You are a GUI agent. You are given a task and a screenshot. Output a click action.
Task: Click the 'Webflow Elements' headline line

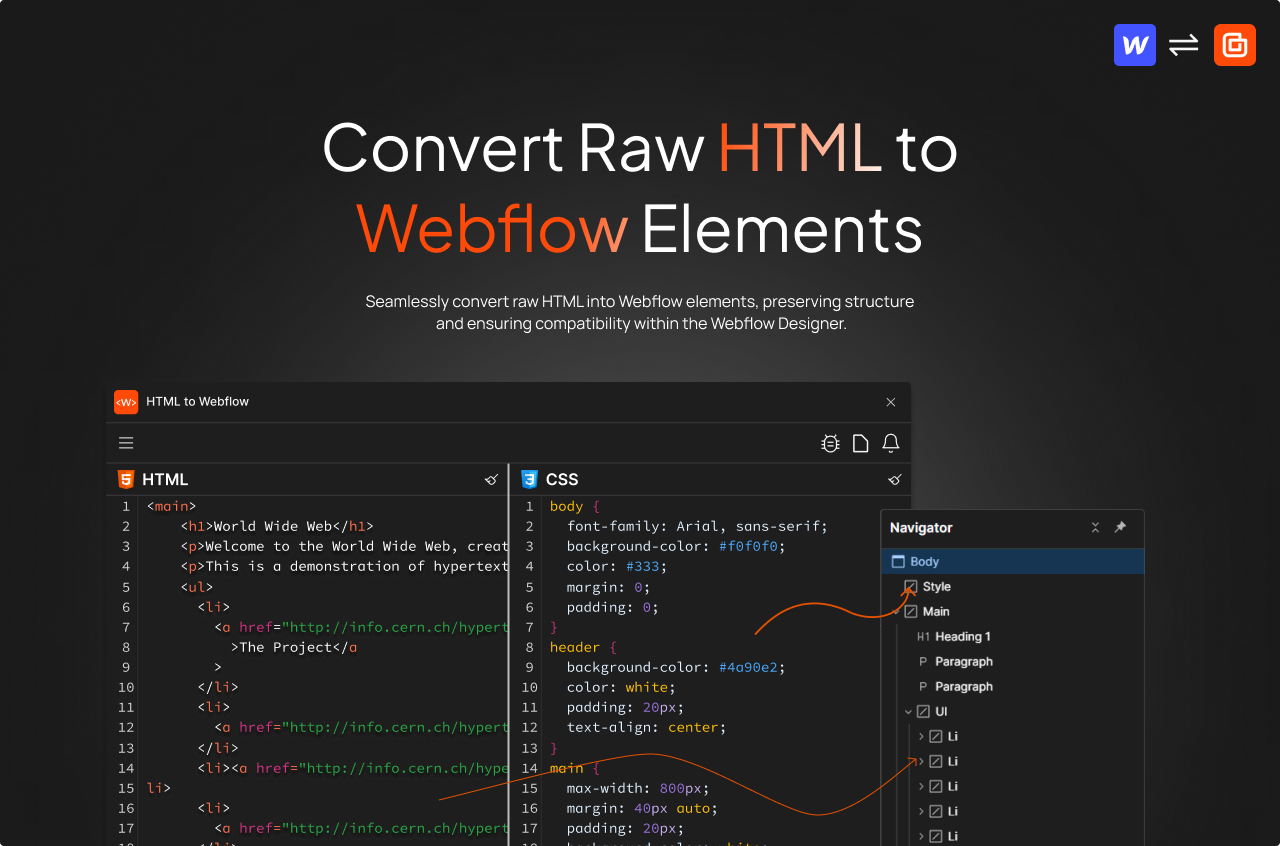click(640, 228)
